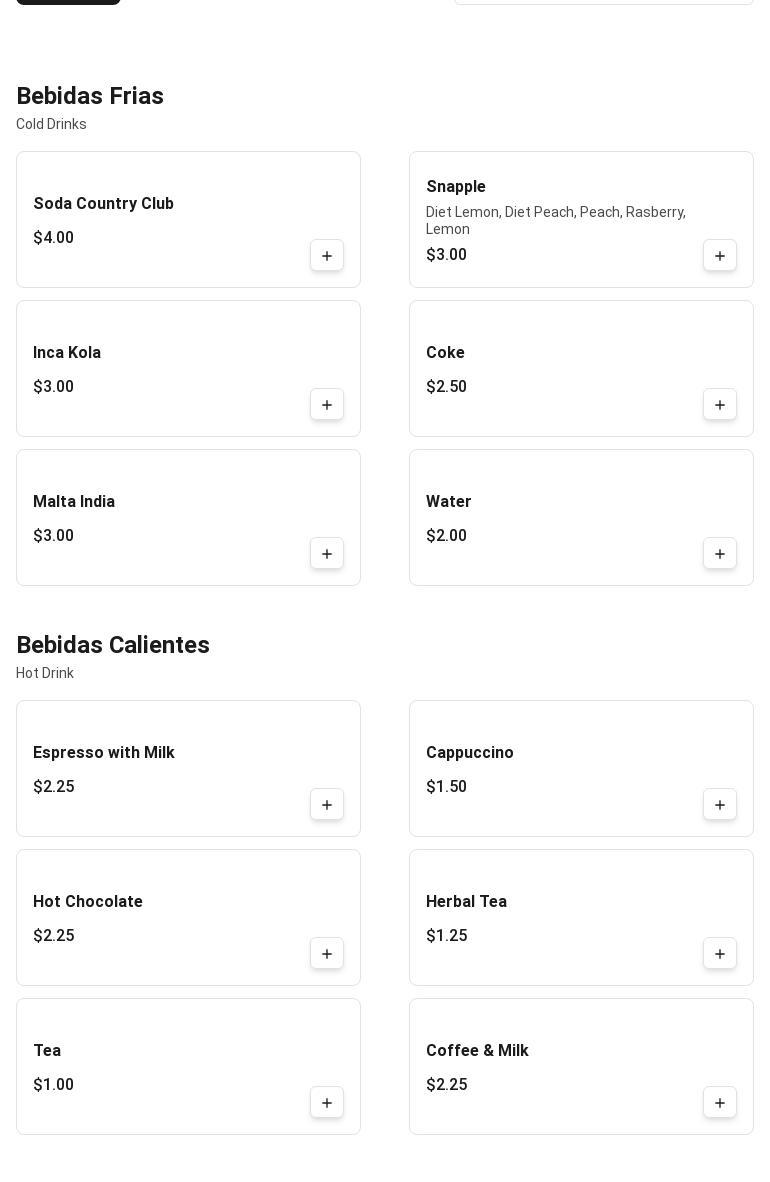Viewport: 770px width, 1182px height.
Task: Open the Snapple item name
Action: [456, 187]
